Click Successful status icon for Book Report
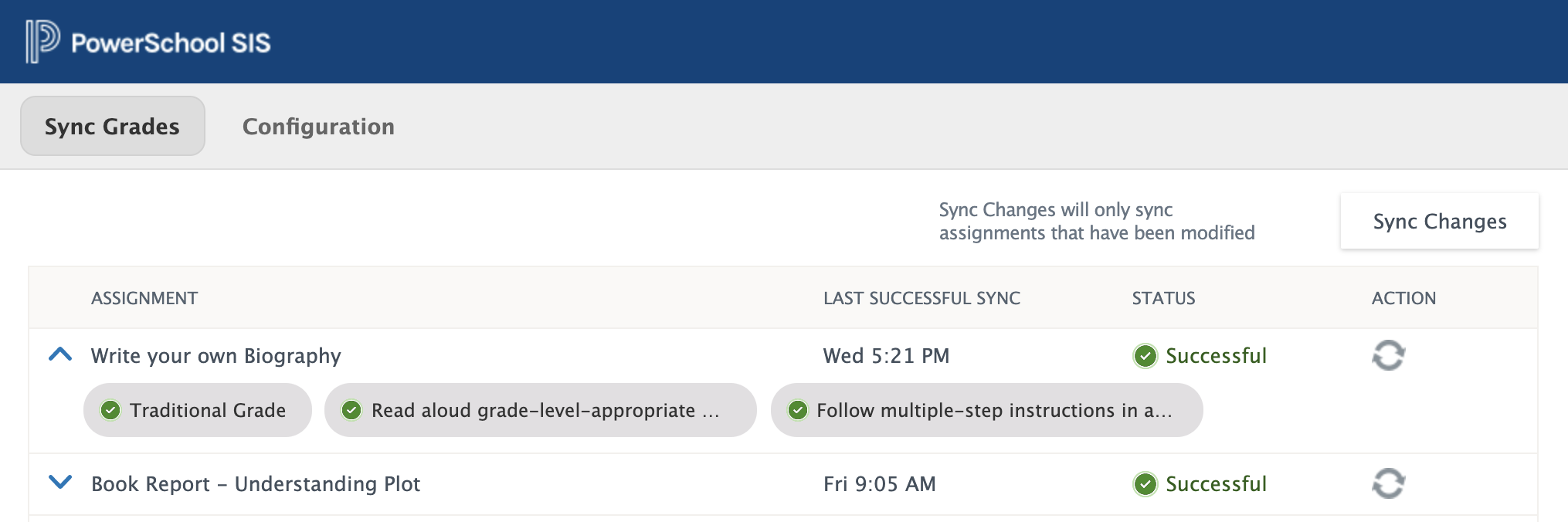The image size is (1568, 522). [x=1145, y=484]
